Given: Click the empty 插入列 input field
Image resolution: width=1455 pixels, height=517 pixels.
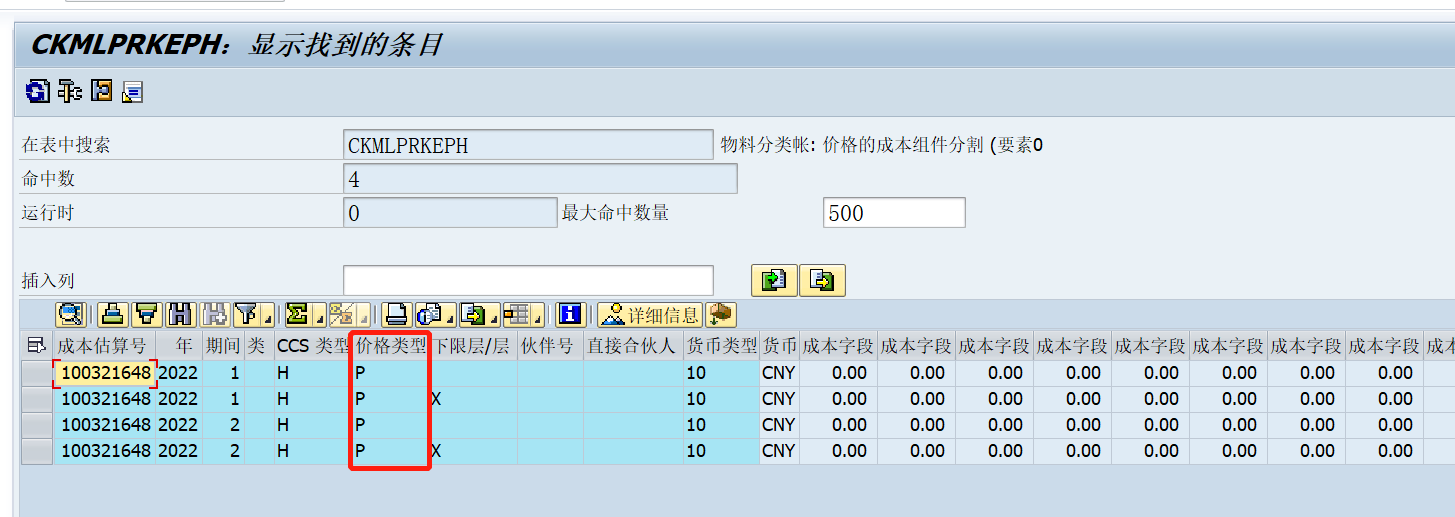Looking at the screenshot, I should pyautogui.click(x=528, y=280).
